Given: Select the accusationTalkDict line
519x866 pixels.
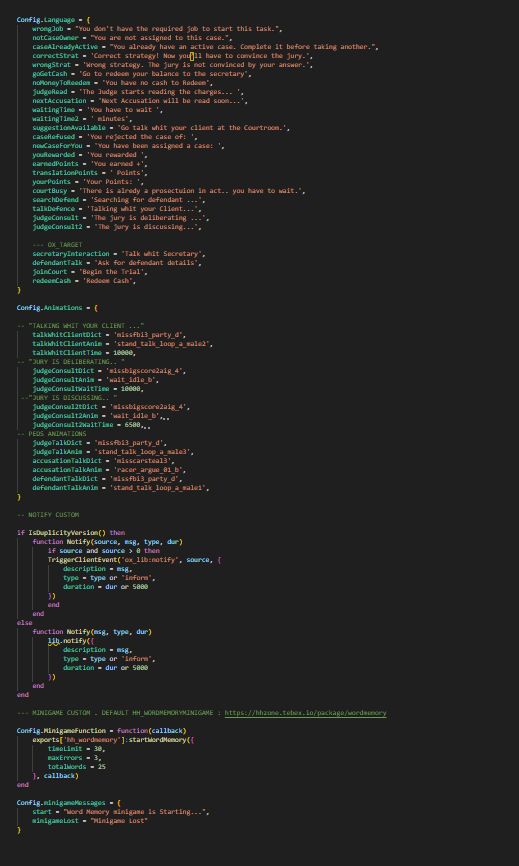Looking at the screenshot, I should (x=104, y=461).
